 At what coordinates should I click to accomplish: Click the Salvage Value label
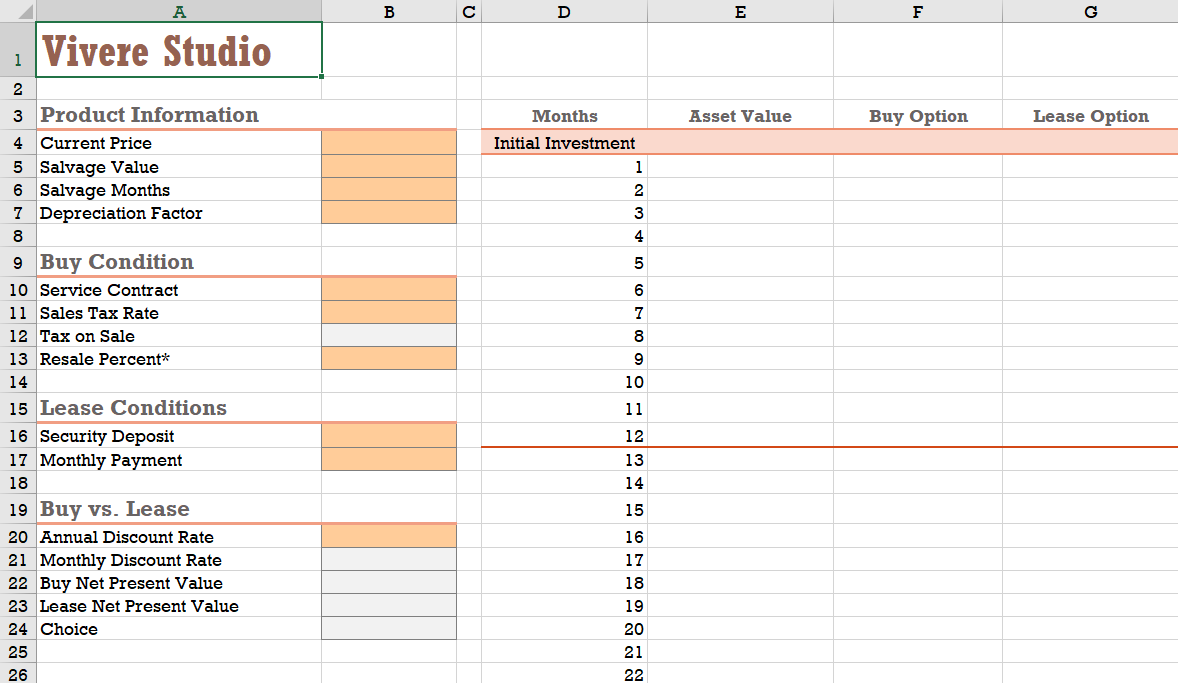[x=99, y=167]
